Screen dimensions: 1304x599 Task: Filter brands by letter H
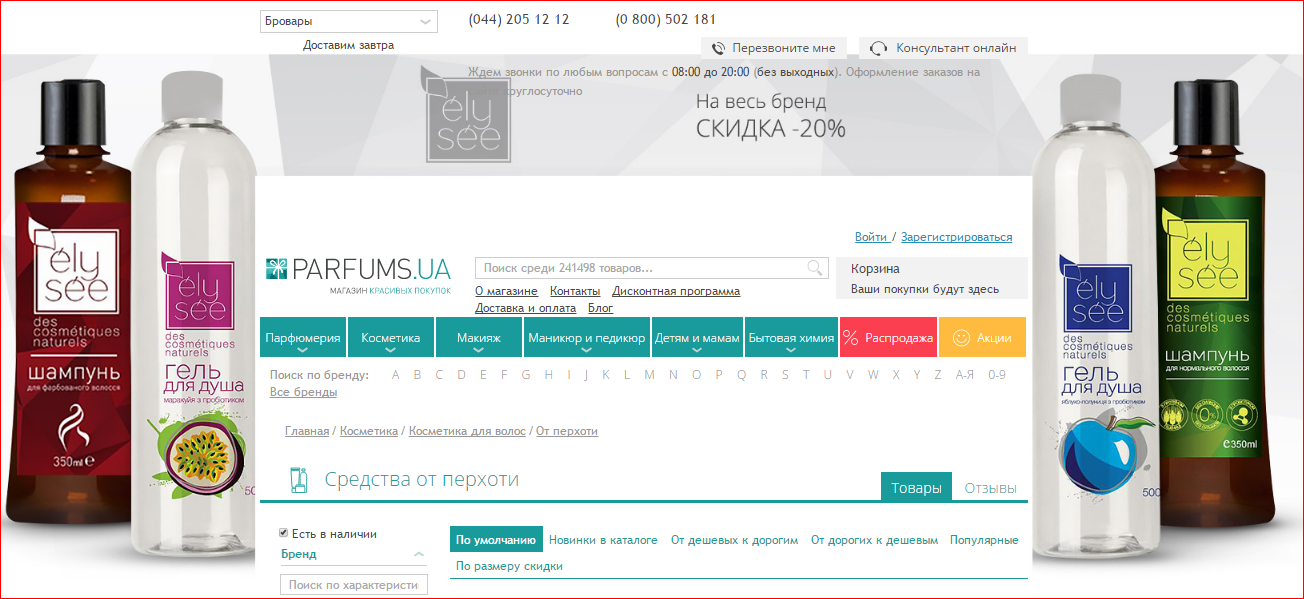[548, 375]
